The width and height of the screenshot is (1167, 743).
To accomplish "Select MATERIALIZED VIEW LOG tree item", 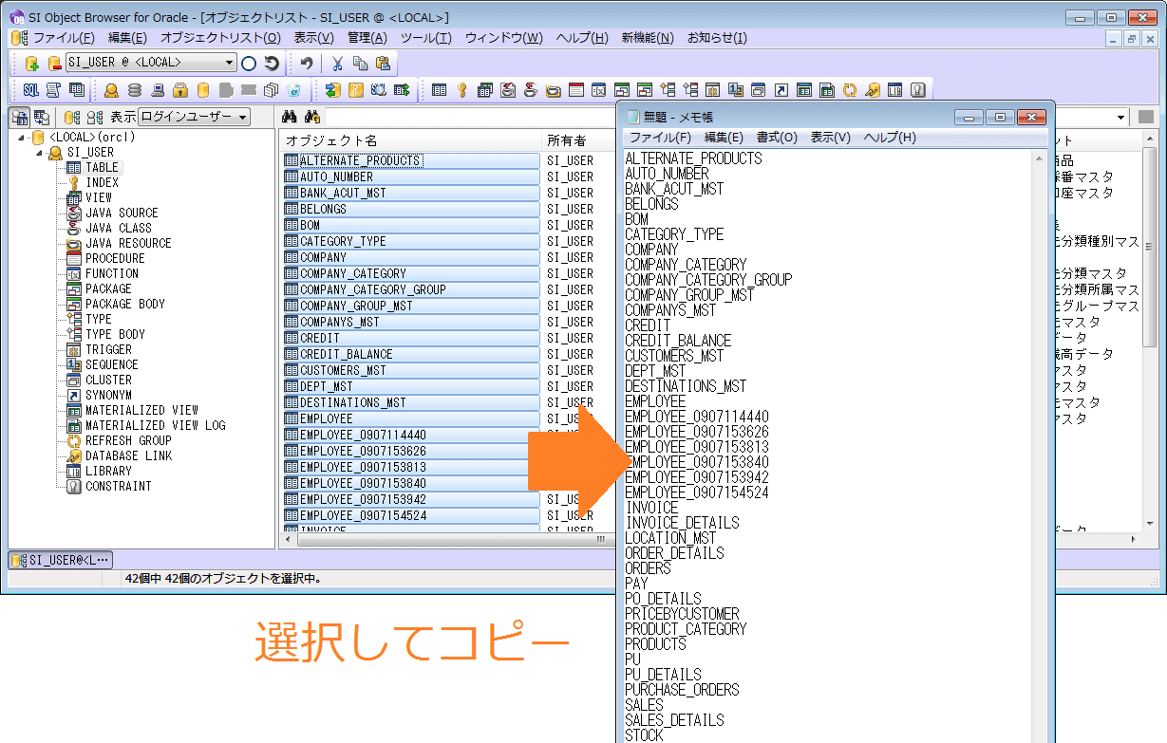I will [x=155, y=425].
